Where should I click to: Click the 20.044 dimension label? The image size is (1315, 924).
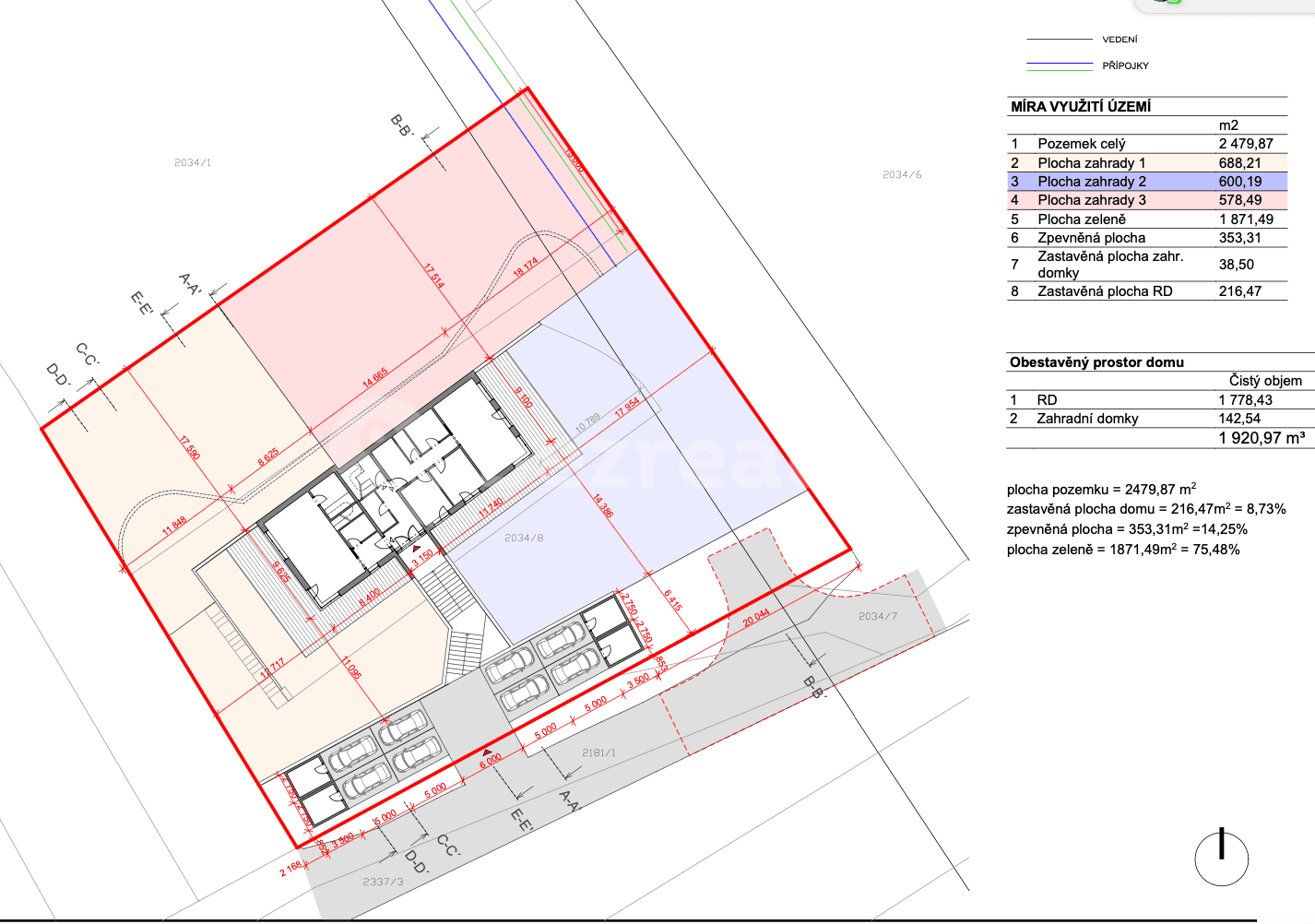756,618
